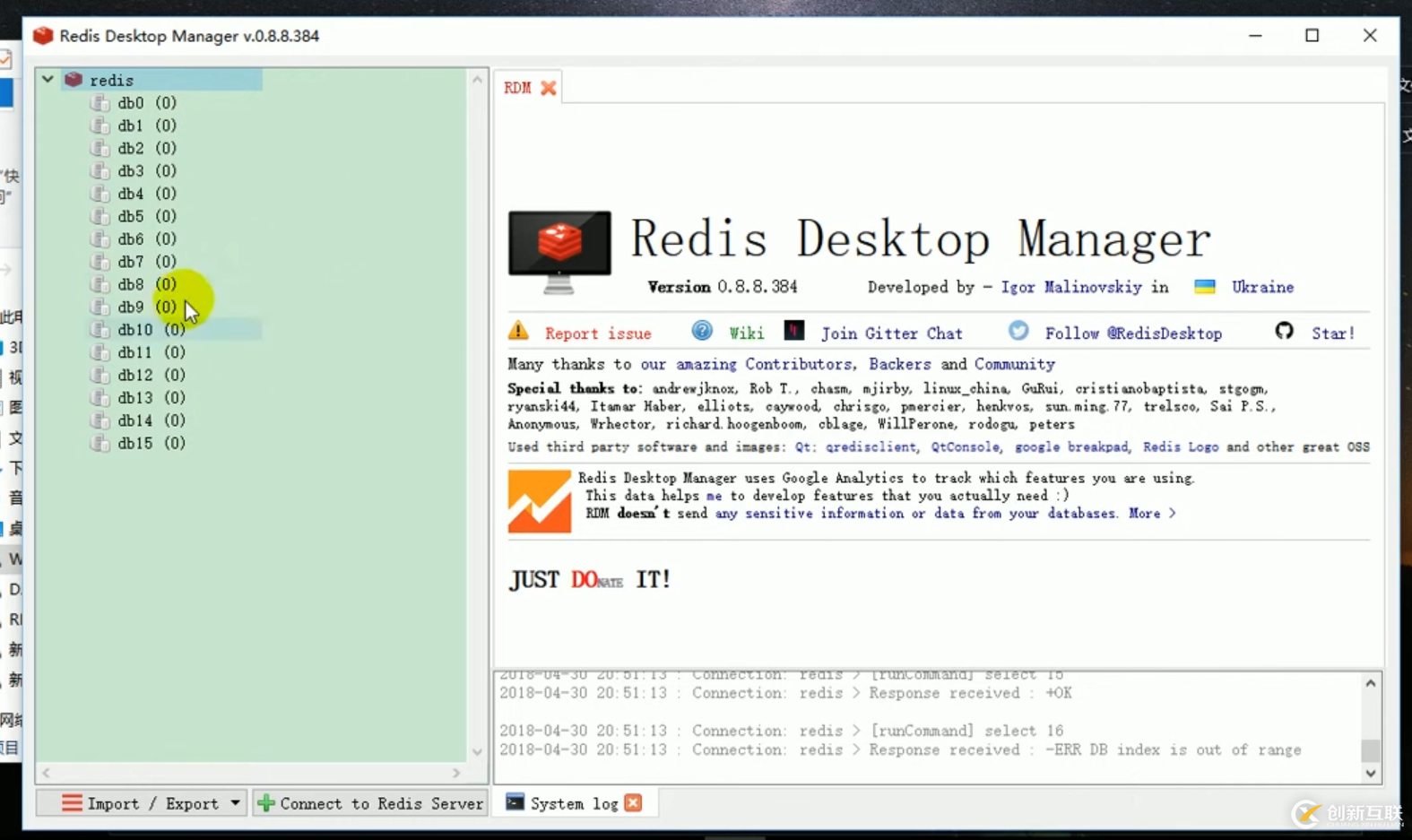Switch to the RDM tab
Screen dimensions: 1412x840
pyautogui.click(x=517, y=88)
